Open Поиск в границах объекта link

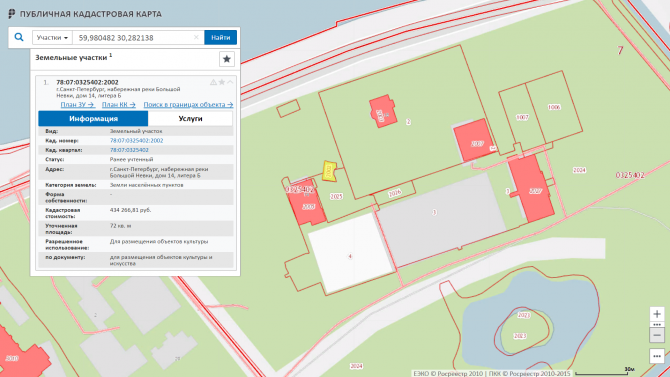tap(188, 105)
